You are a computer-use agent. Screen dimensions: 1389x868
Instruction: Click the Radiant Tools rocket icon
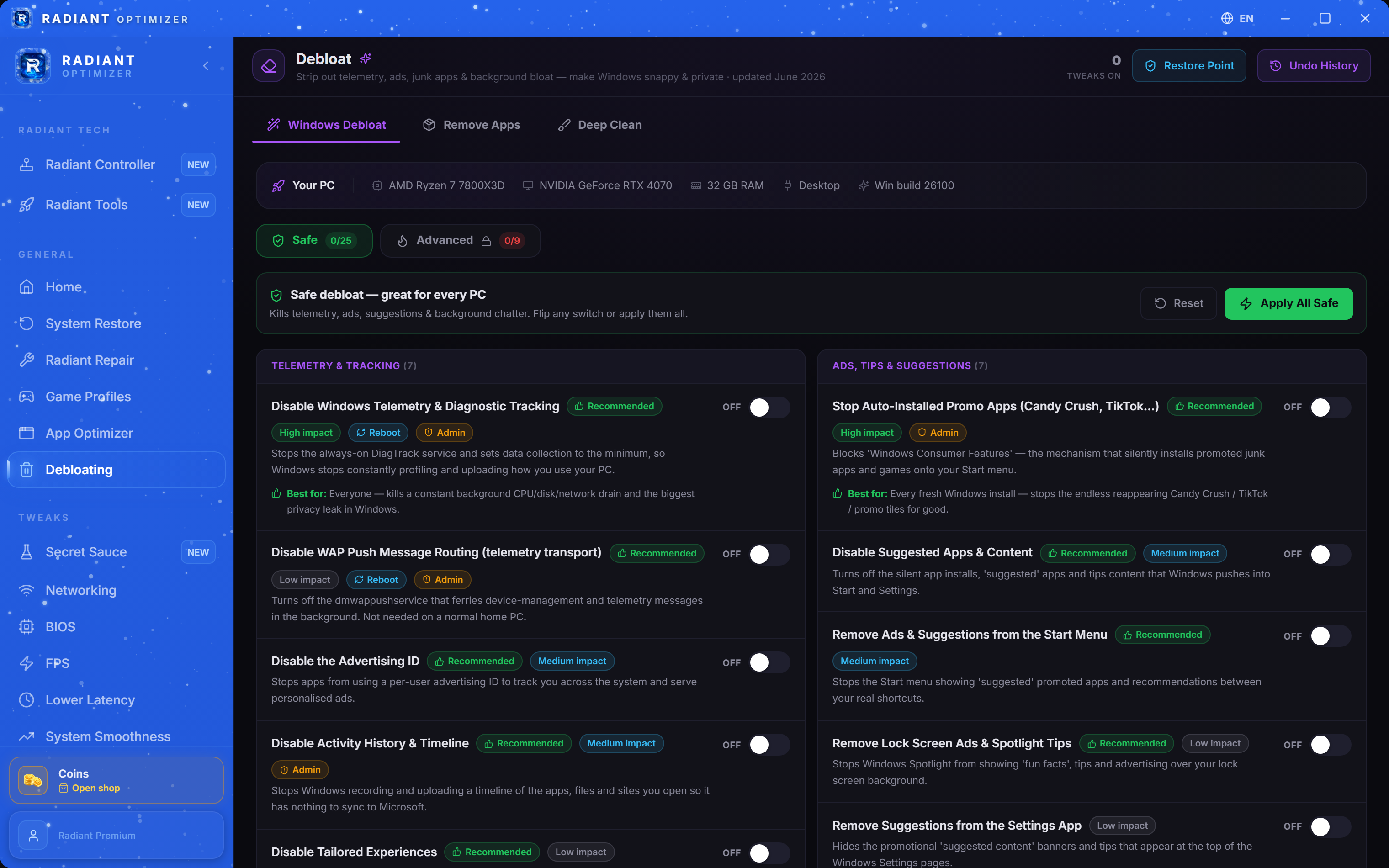pyautogui.click(x=27, y=205)
